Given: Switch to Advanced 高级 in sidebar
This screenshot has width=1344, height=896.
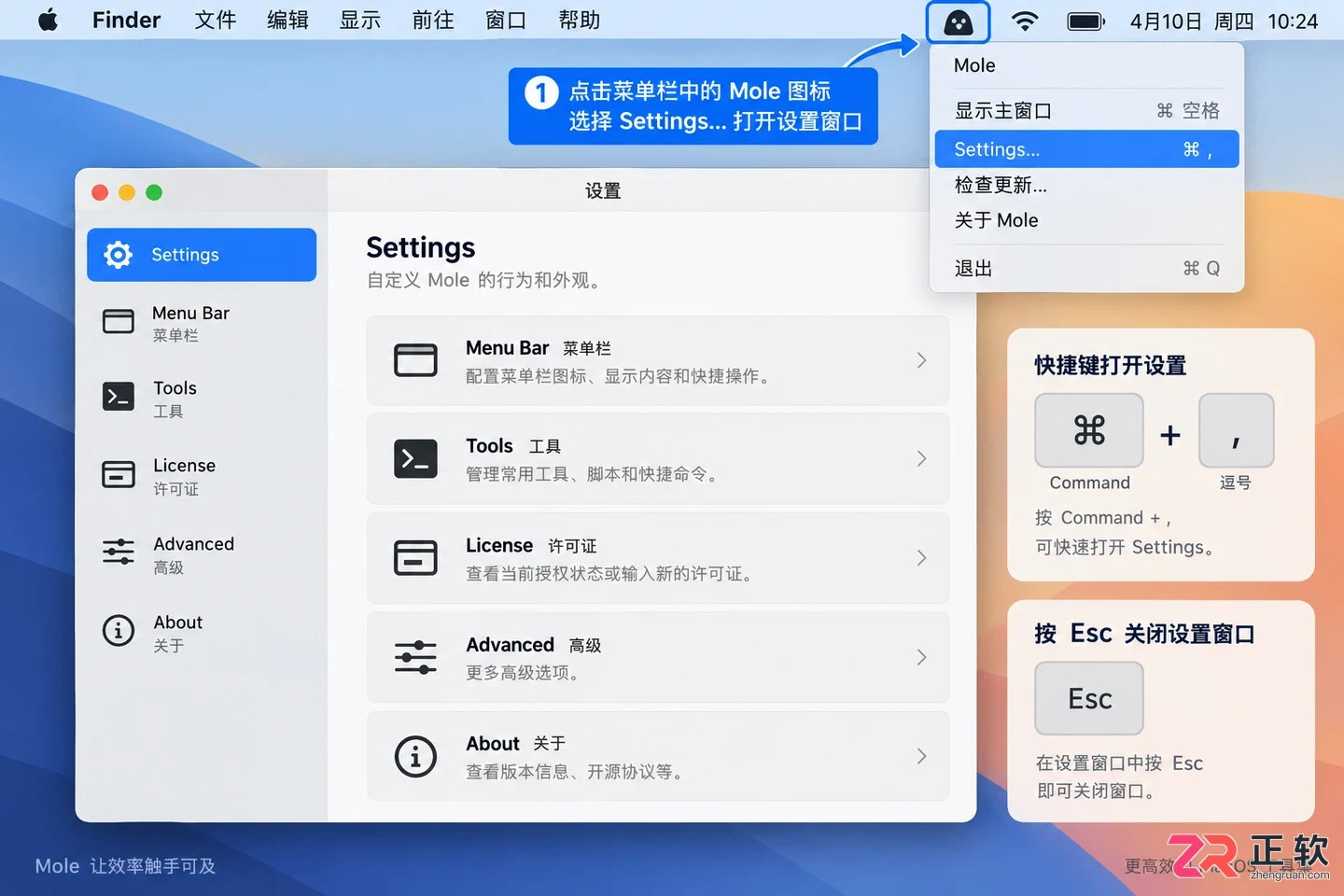Looking at the screenshot, I should click(x=202, y=554).
